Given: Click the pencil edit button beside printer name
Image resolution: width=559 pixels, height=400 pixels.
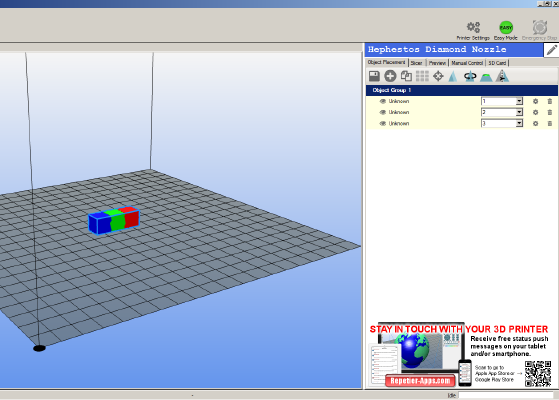Looking at the screenshot, I should (551, 50).
